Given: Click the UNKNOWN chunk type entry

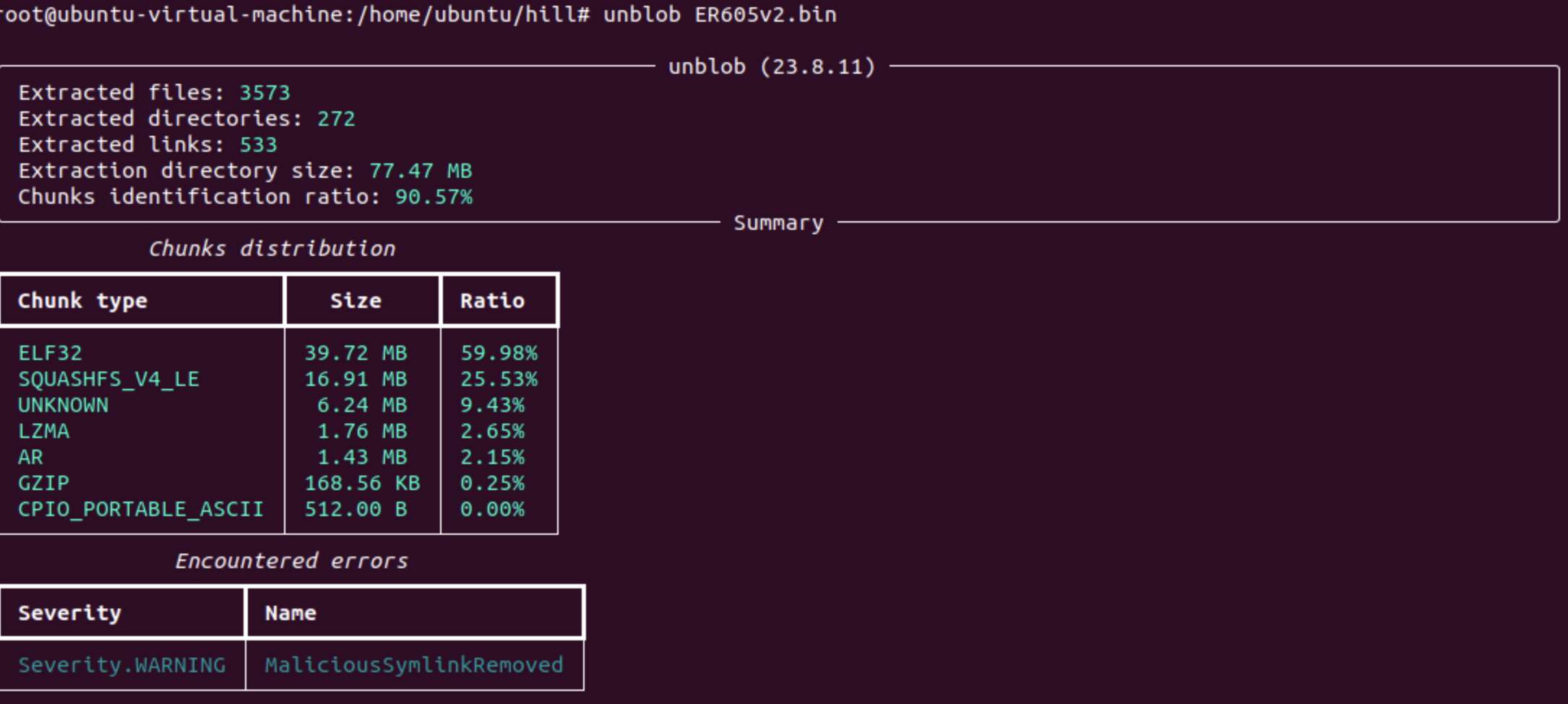Looking at the screenshot, I should pyautogui.click(x=63, y=405).
